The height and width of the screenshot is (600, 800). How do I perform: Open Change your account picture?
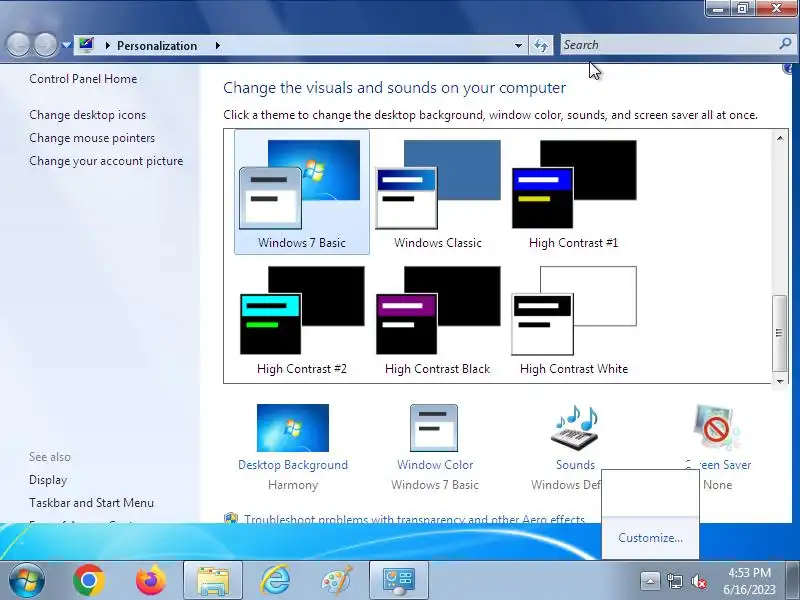point(106,161)
